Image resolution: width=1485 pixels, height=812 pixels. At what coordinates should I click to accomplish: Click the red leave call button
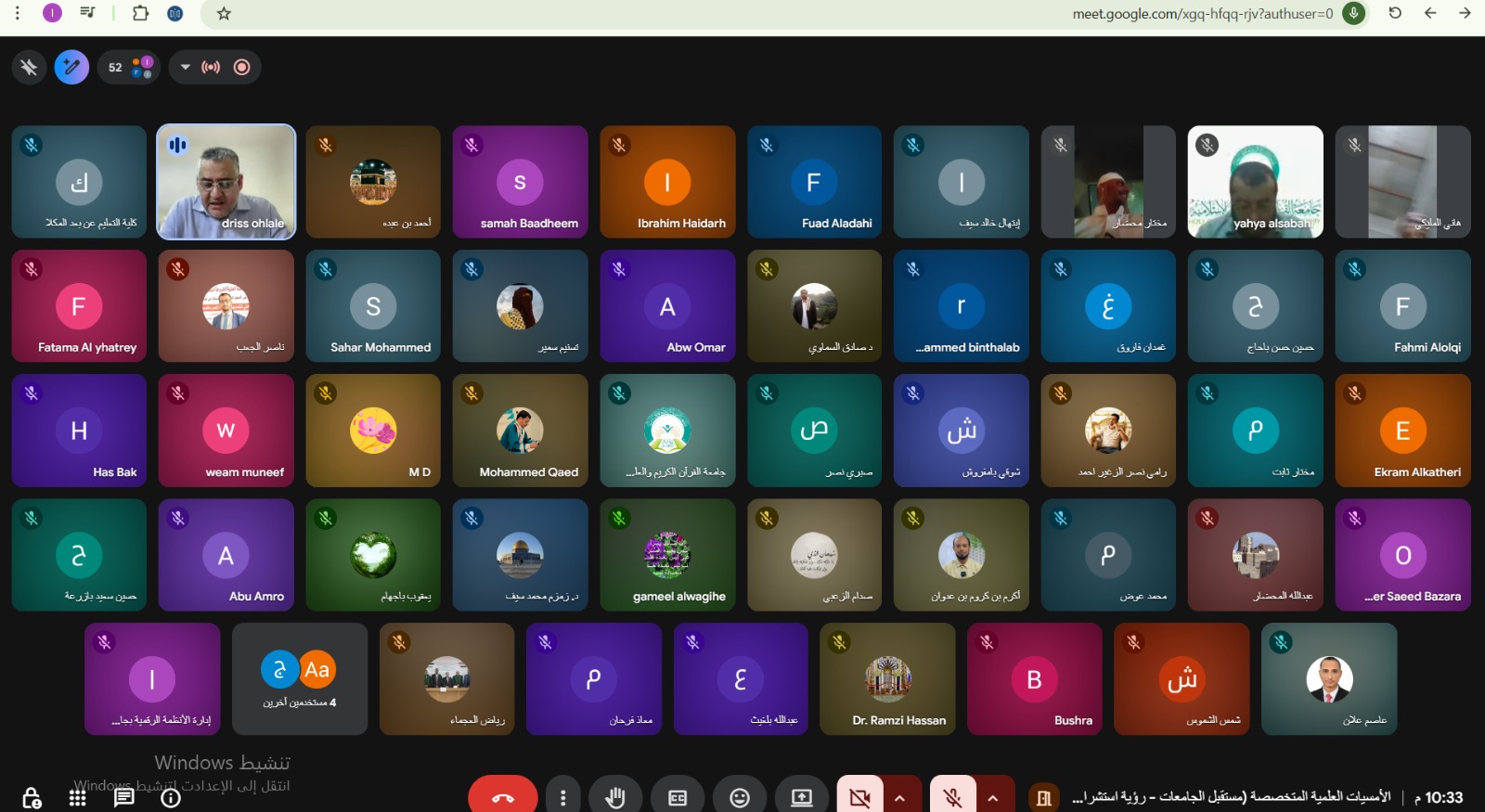[502, 797]
